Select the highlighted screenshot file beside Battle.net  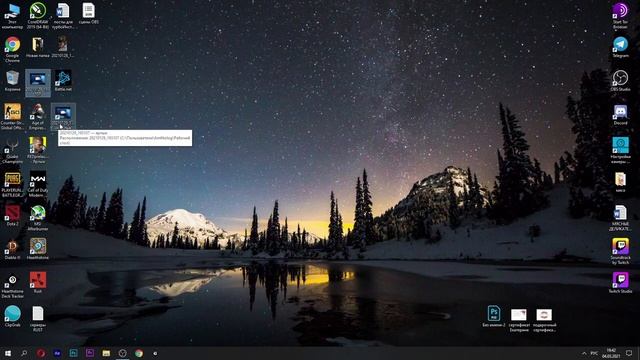tap(38, 83)
